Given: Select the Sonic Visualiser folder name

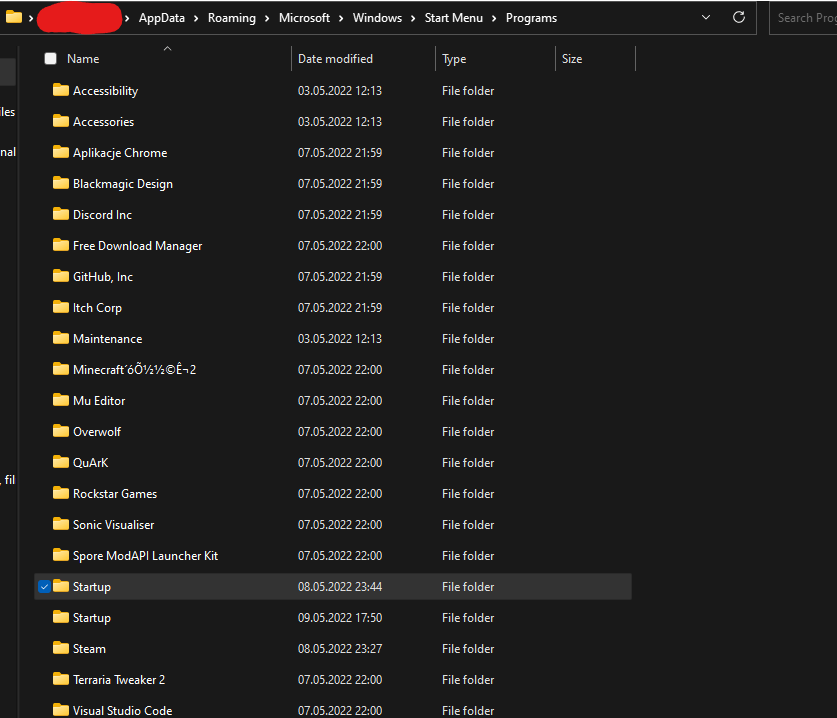Looking at the screenshot, I should click(x=113, y=525).
